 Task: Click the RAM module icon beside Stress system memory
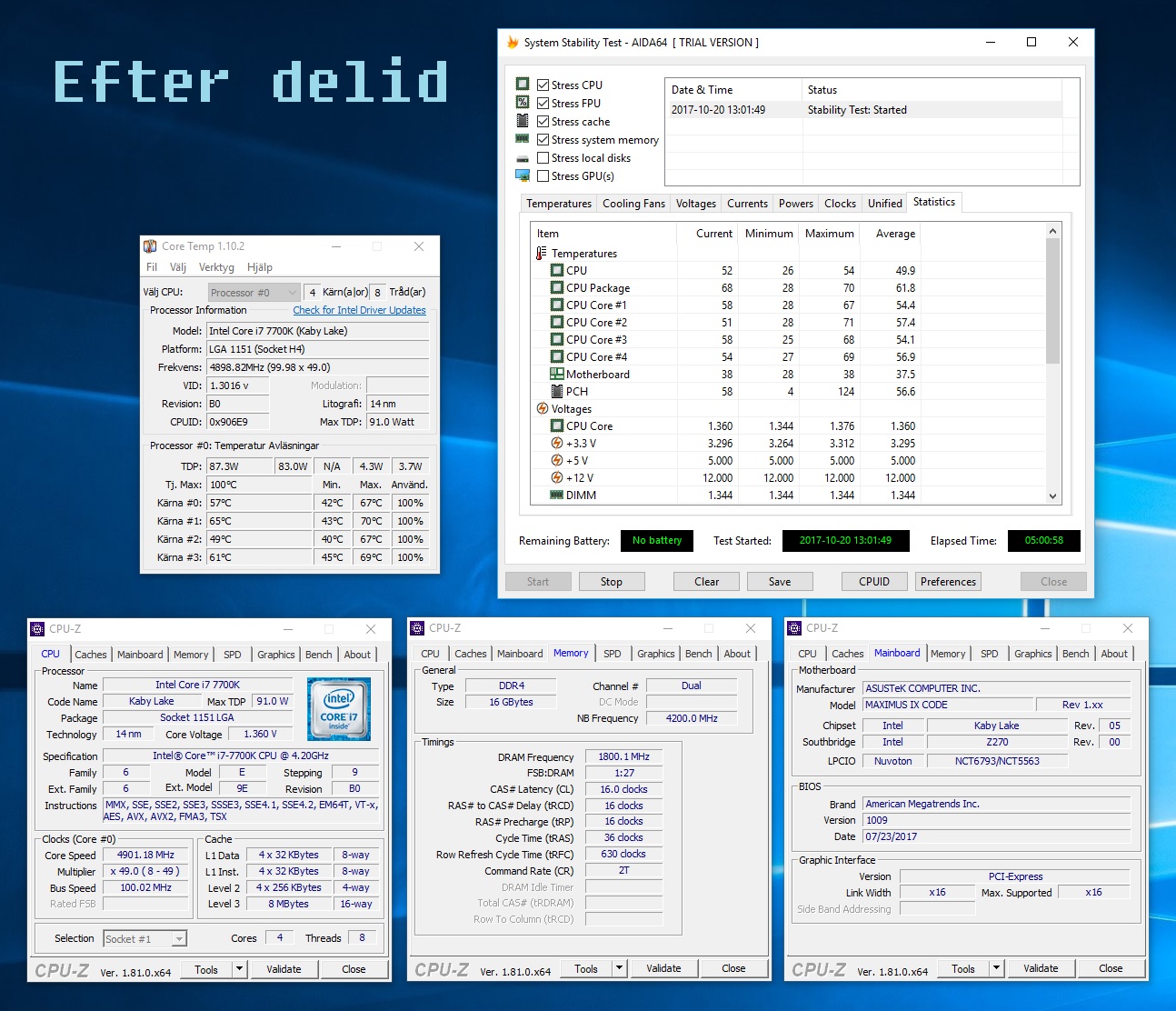tap(523, 138)
